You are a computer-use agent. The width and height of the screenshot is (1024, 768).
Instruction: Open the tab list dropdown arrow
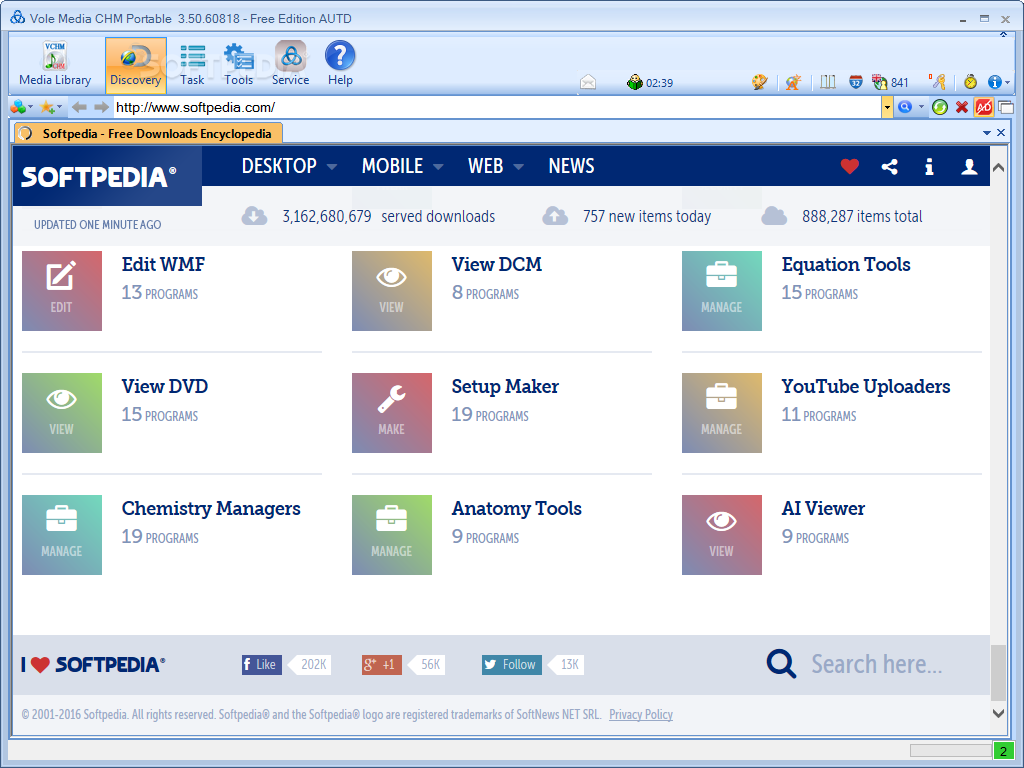987,133
